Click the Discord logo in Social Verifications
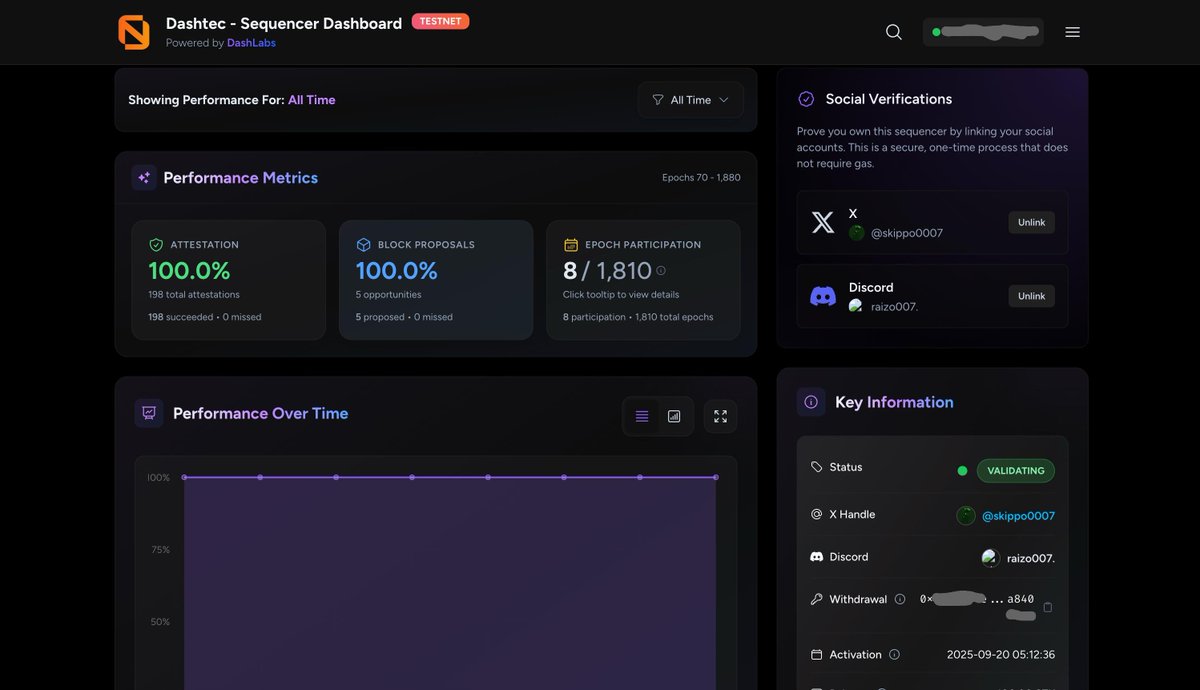The image size is (1200, 690). tap(823, 296)
